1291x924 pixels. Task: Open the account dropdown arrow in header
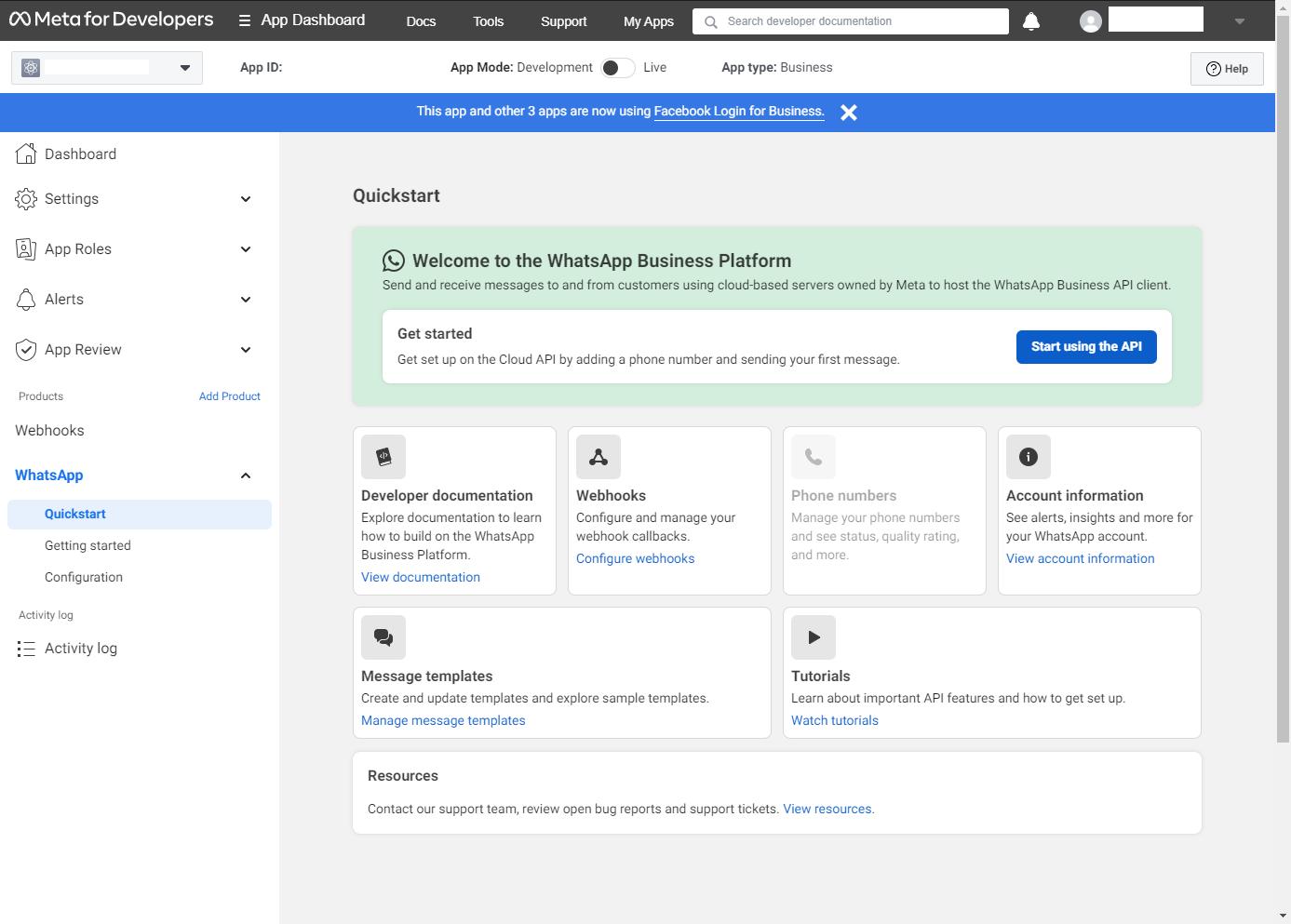1239,21
